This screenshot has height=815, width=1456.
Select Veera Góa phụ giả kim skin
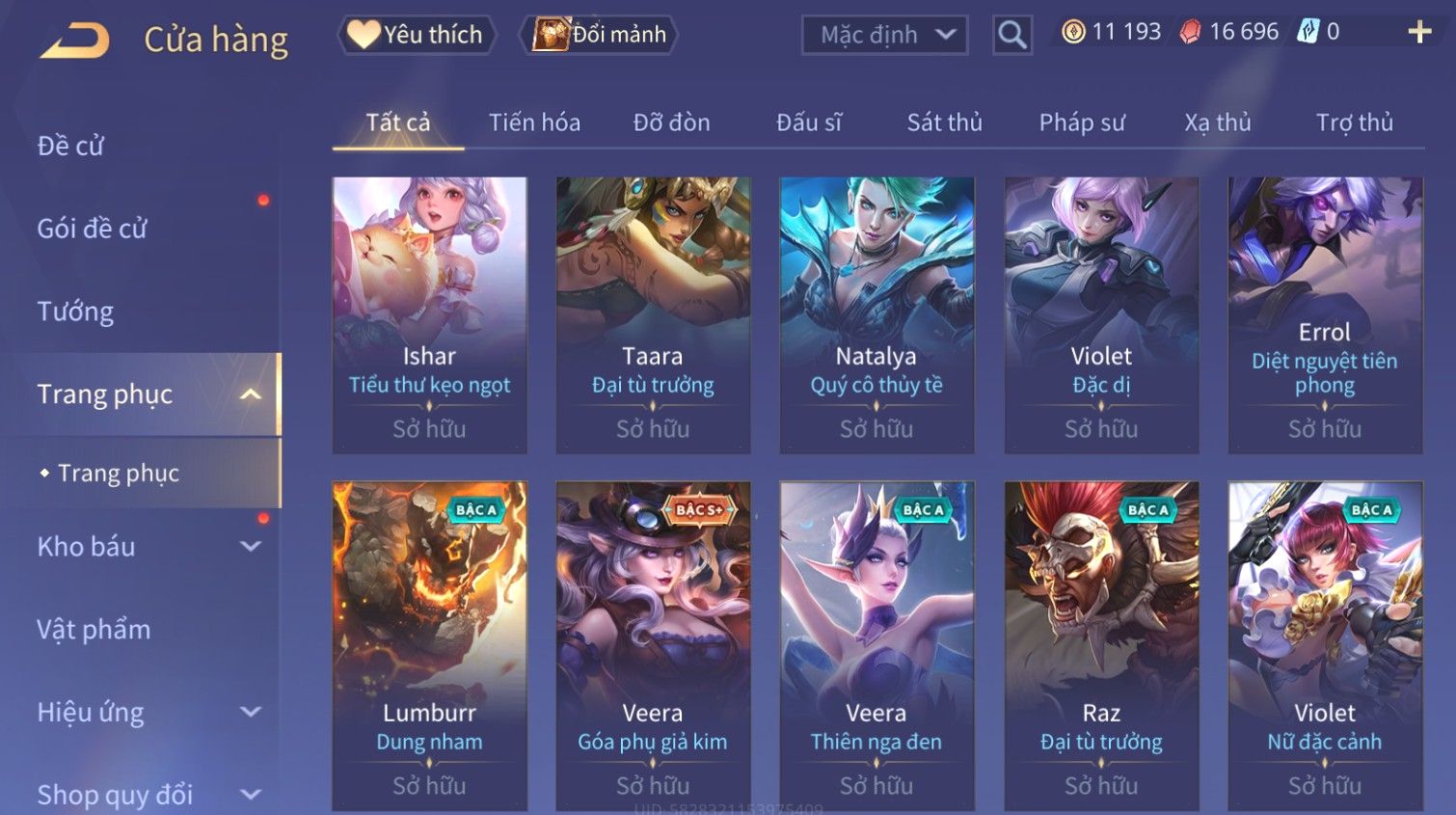coord(653,645)
